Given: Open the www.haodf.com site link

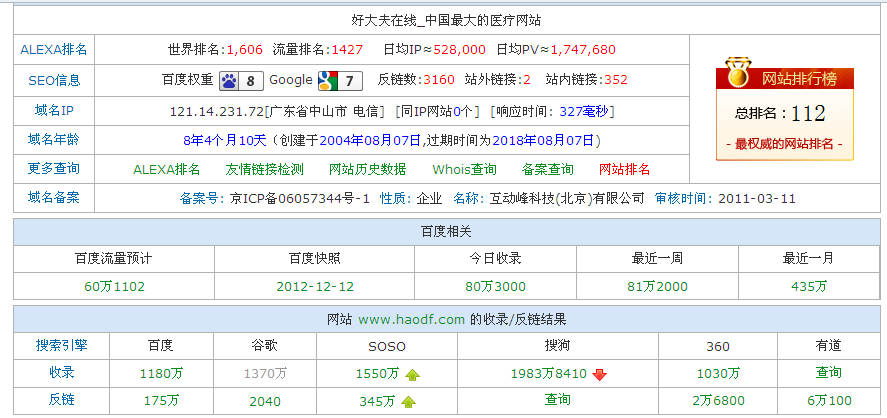Looking at the screenshot, I should (411, 320).
